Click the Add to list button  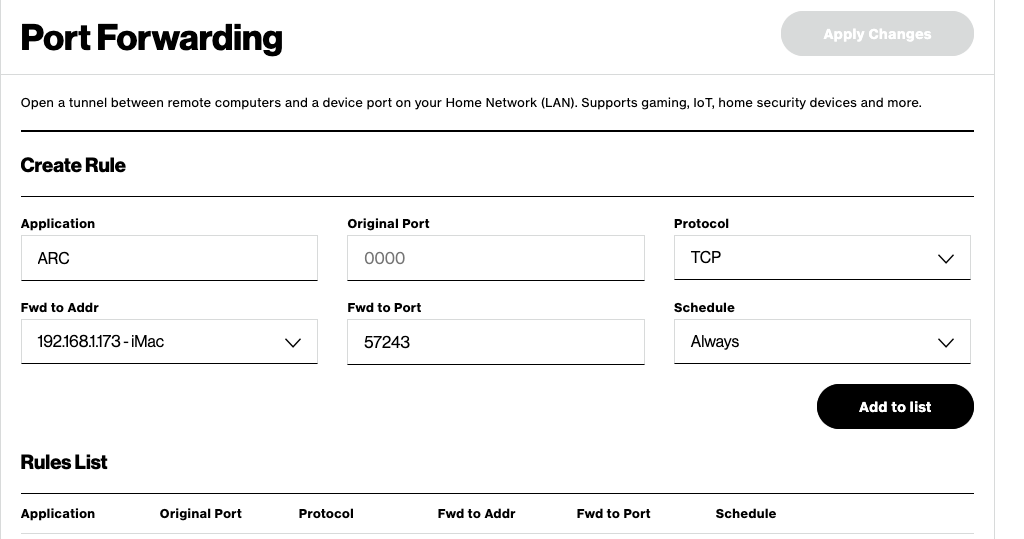coord(895,406)
